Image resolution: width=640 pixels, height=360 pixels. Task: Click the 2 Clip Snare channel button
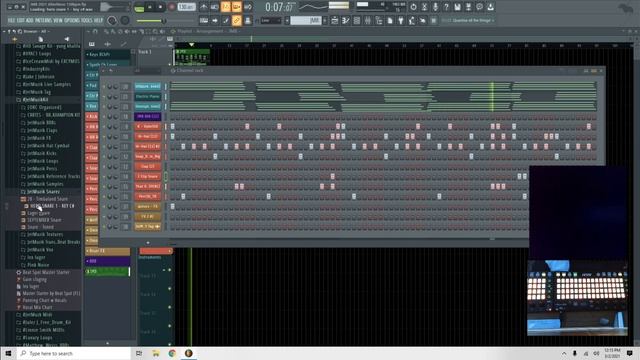[x=148, y=177]
